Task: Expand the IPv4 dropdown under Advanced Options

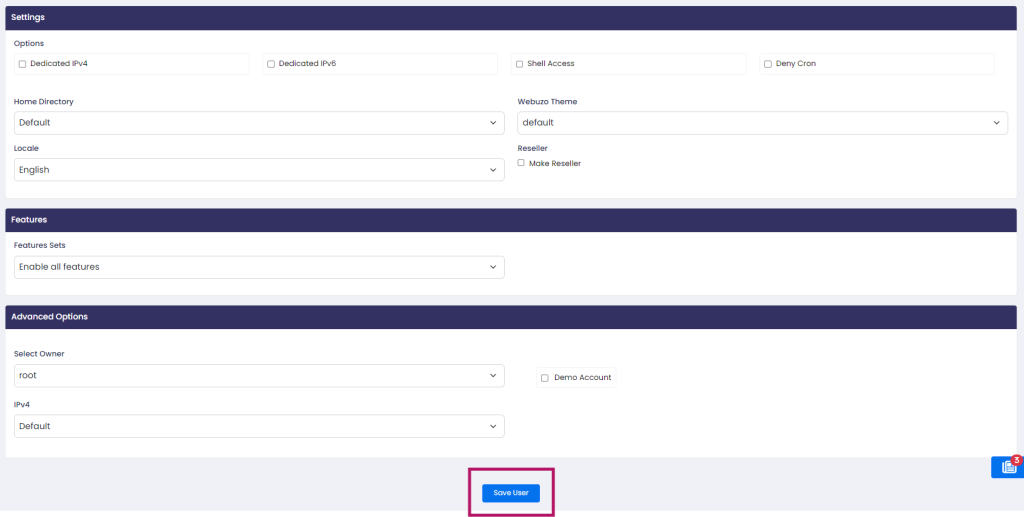Action: click(x=259, y=426)
